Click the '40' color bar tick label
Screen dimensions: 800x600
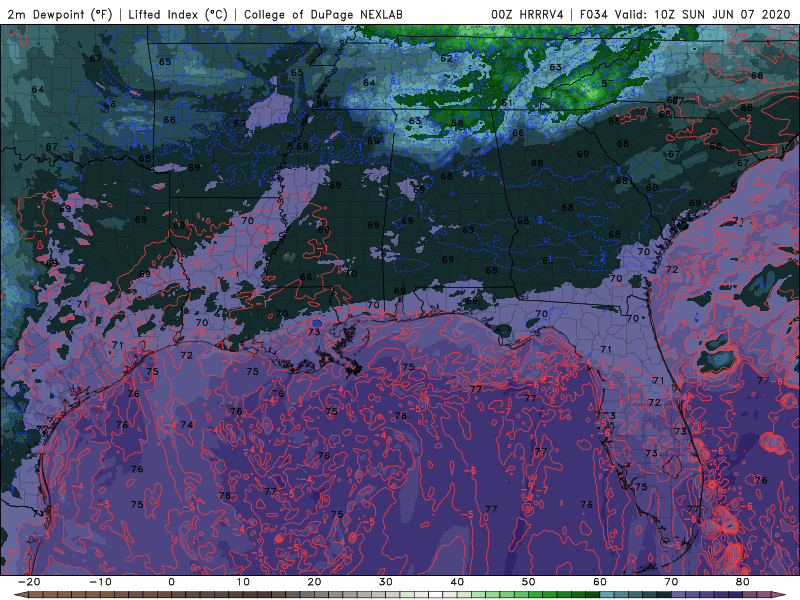[x=457, y=582]
